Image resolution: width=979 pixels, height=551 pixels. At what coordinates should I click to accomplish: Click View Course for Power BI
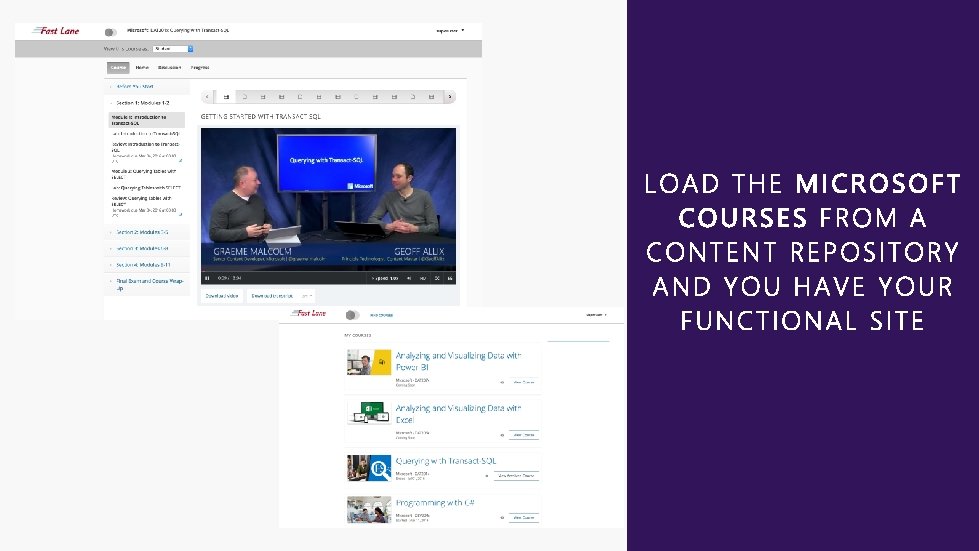coord(523,382)
